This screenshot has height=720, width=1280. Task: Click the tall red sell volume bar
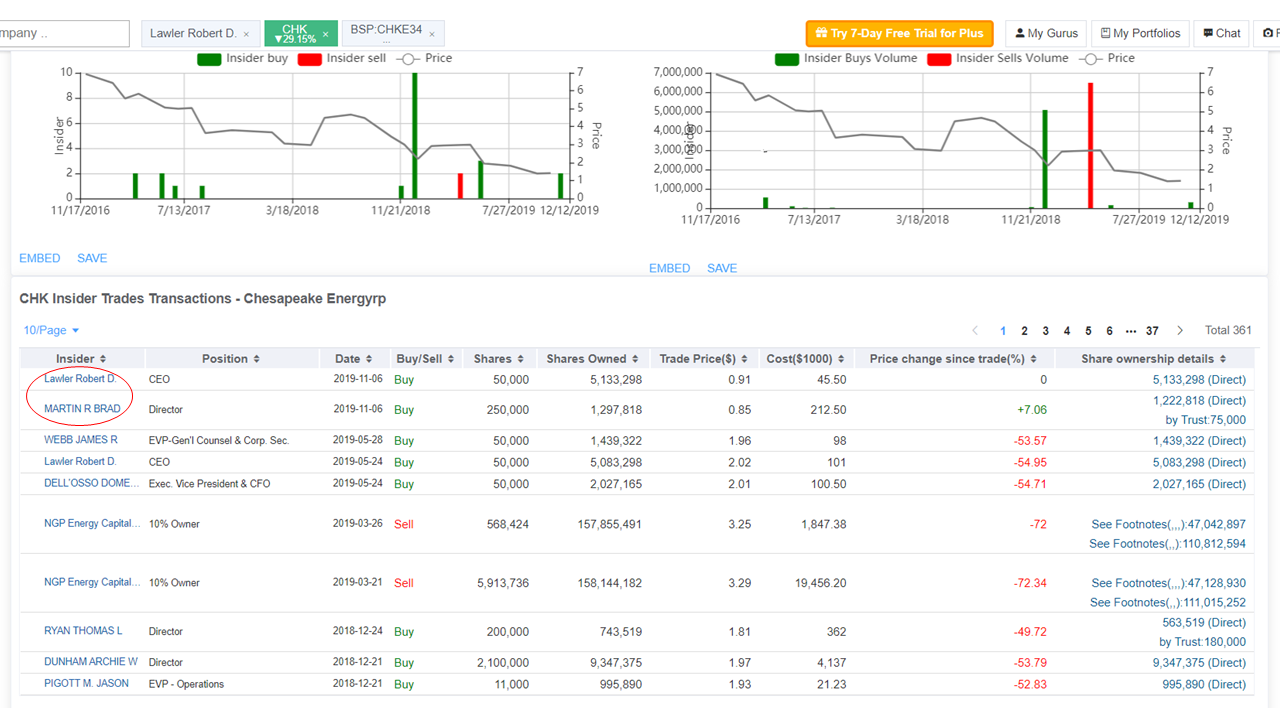[1090, 145]
